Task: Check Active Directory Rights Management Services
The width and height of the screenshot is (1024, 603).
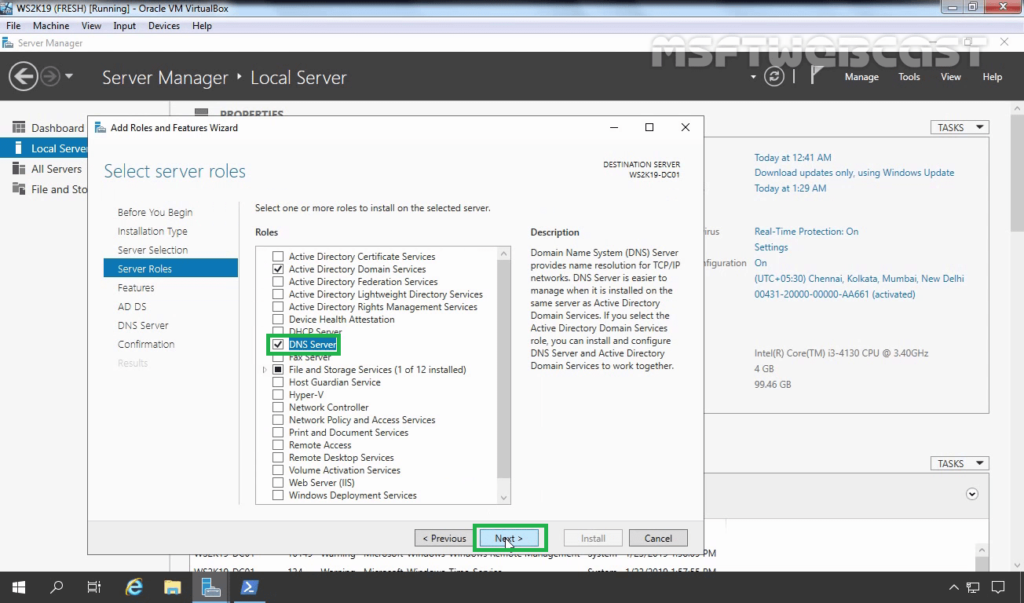Action: [x=278, y=306]
